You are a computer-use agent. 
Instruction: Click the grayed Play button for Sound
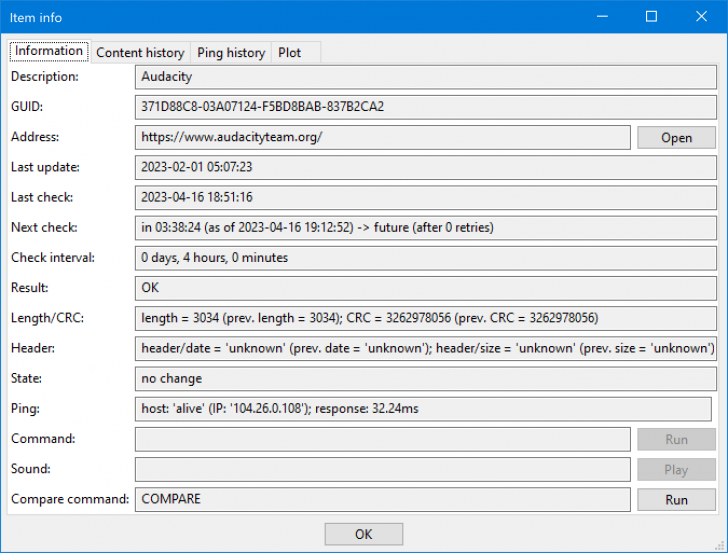tap(676, 469)
